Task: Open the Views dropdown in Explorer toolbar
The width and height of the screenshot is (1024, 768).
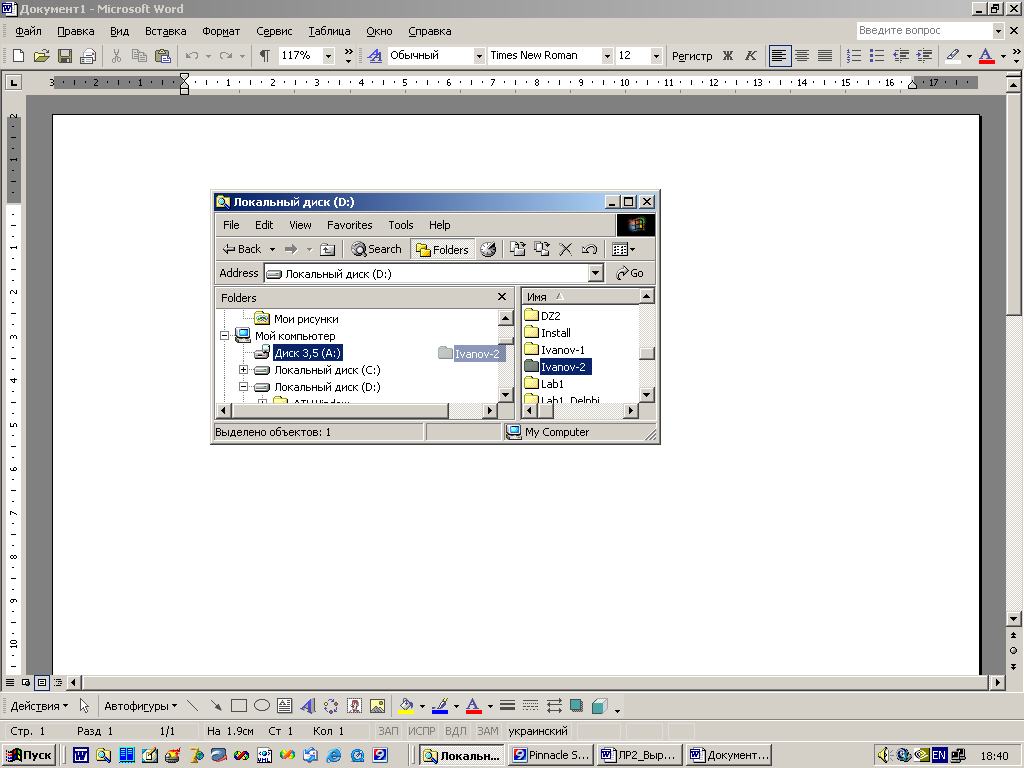Action: pyautogui.click(x=623, y=249)
